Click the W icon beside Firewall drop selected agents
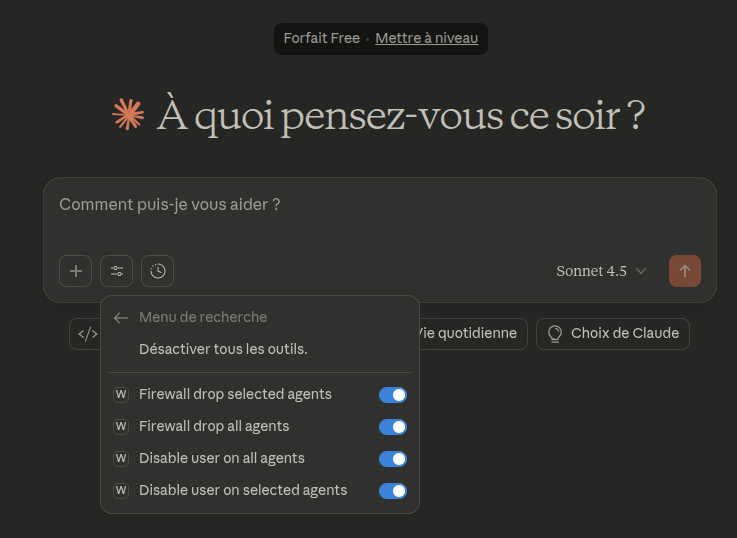Image resolution: width=737 pixels, height=538 pixels. point(121,395)
